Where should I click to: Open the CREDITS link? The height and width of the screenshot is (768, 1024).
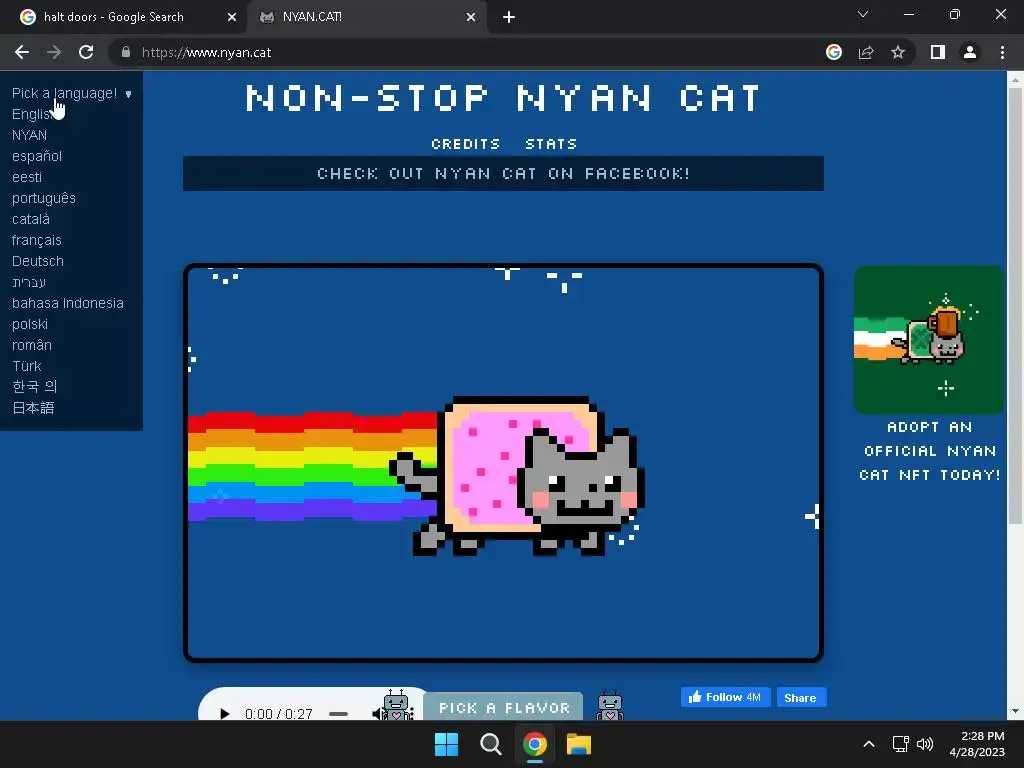point(466,144)
